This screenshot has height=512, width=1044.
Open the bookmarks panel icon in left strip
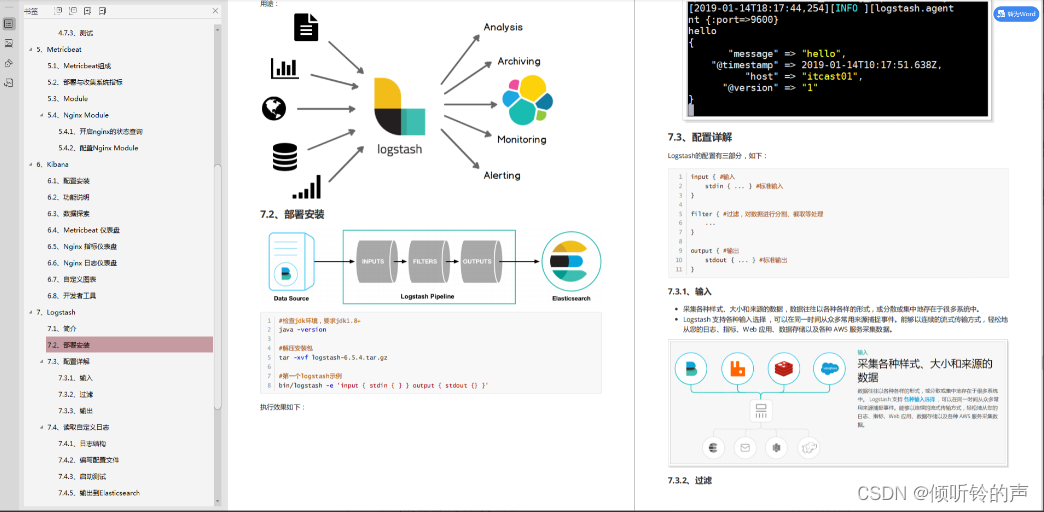coord(9,24)
